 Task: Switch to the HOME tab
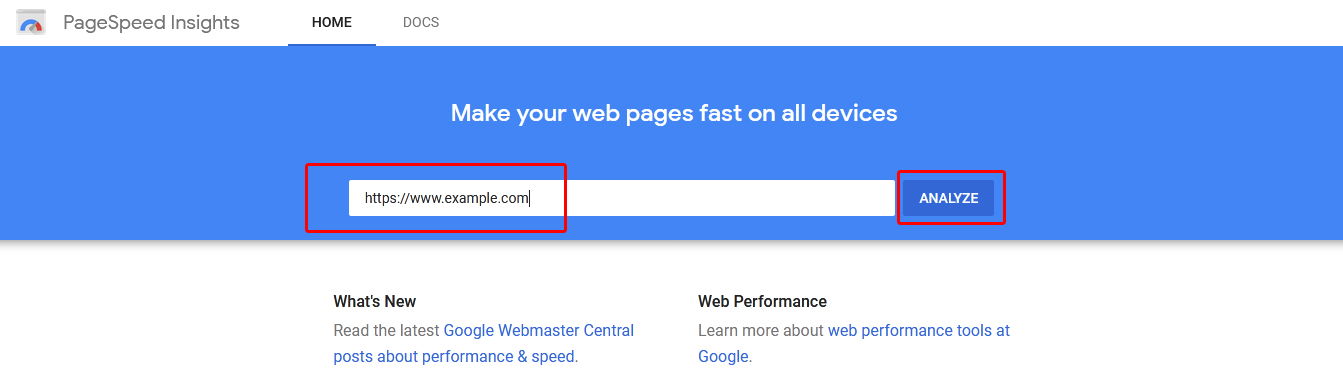332,22
